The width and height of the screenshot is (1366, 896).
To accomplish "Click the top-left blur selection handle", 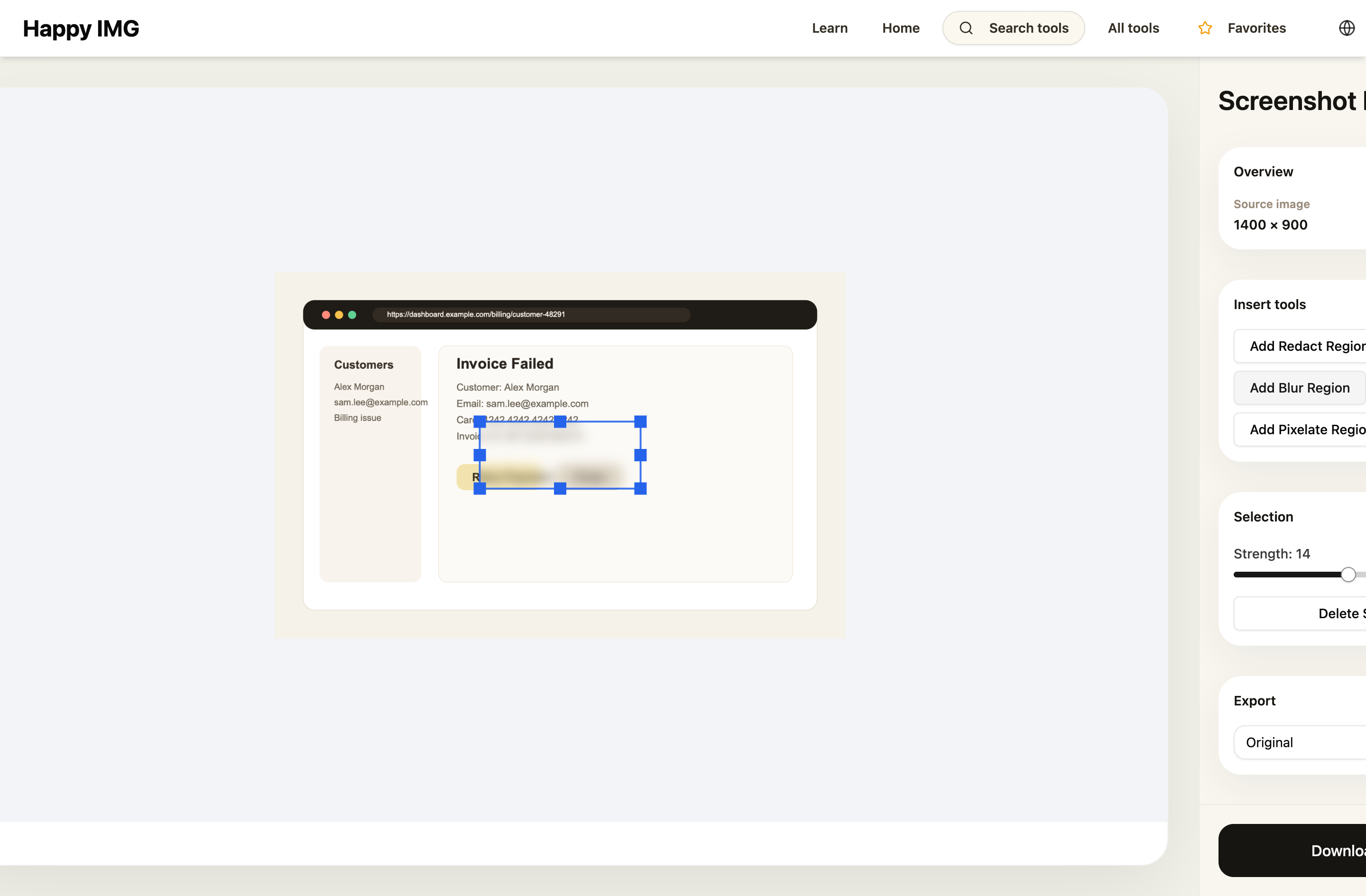I will pos(480,421).
